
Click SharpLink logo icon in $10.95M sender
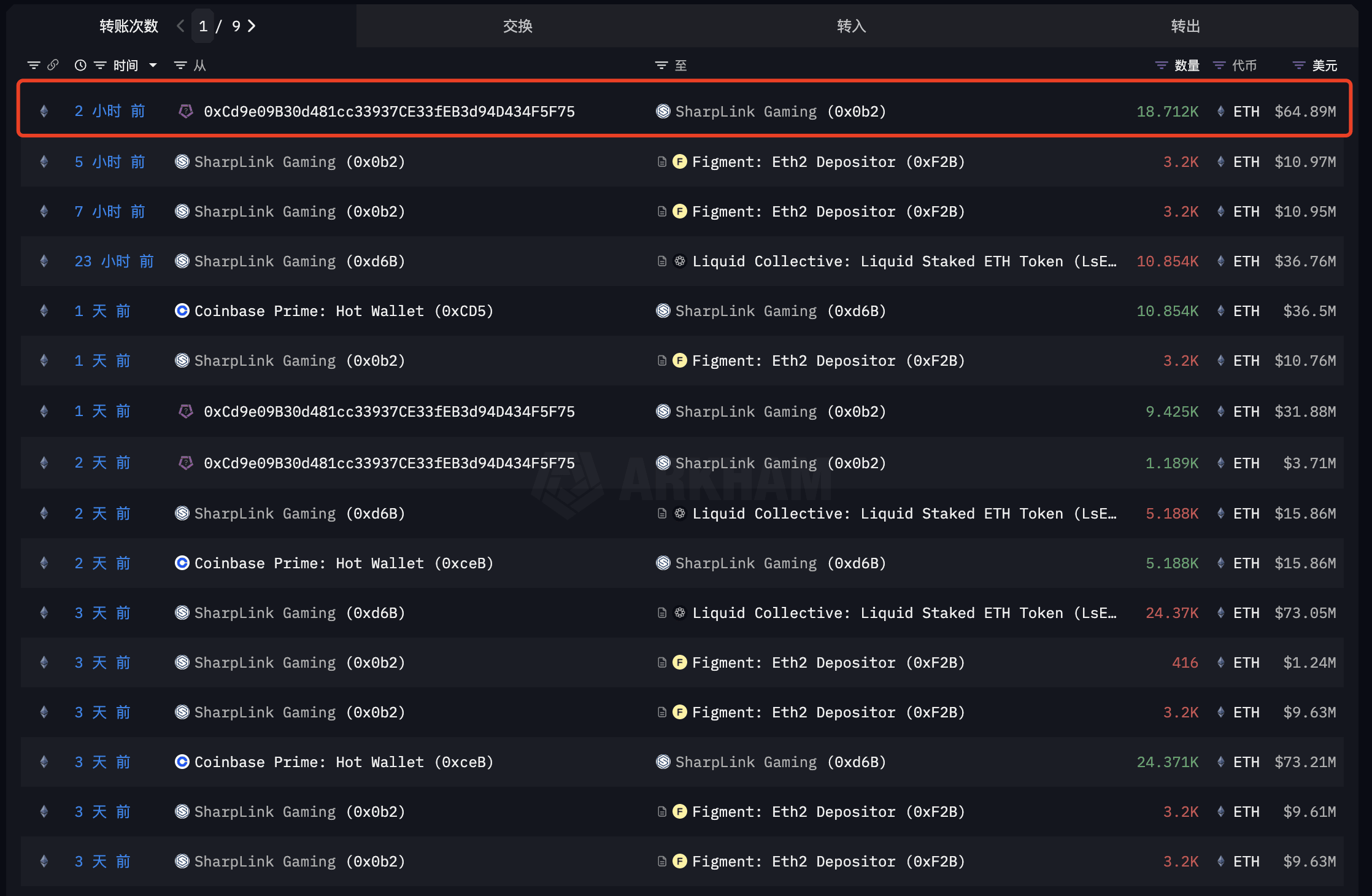pyautogui.click(x=182, y=211)
